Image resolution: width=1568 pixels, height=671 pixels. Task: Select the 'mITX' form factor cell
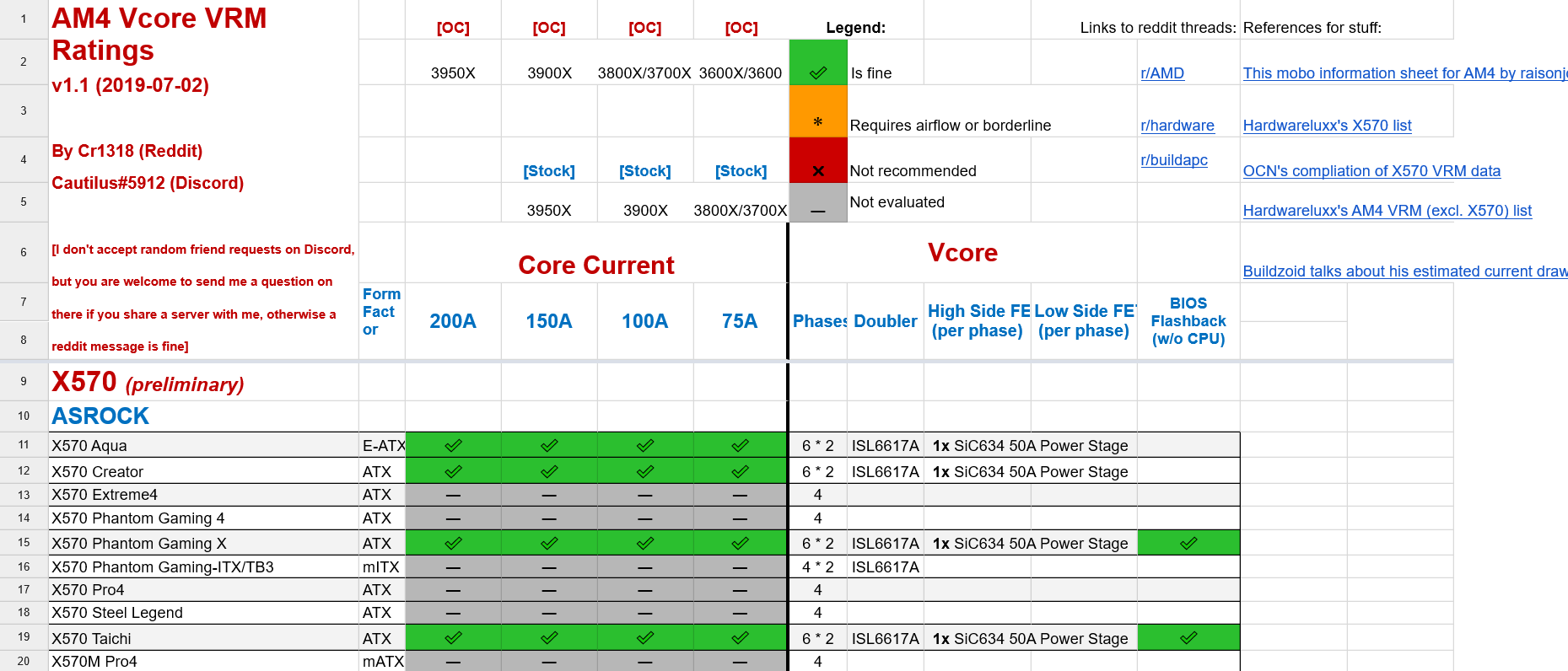(x=383, y=567)
